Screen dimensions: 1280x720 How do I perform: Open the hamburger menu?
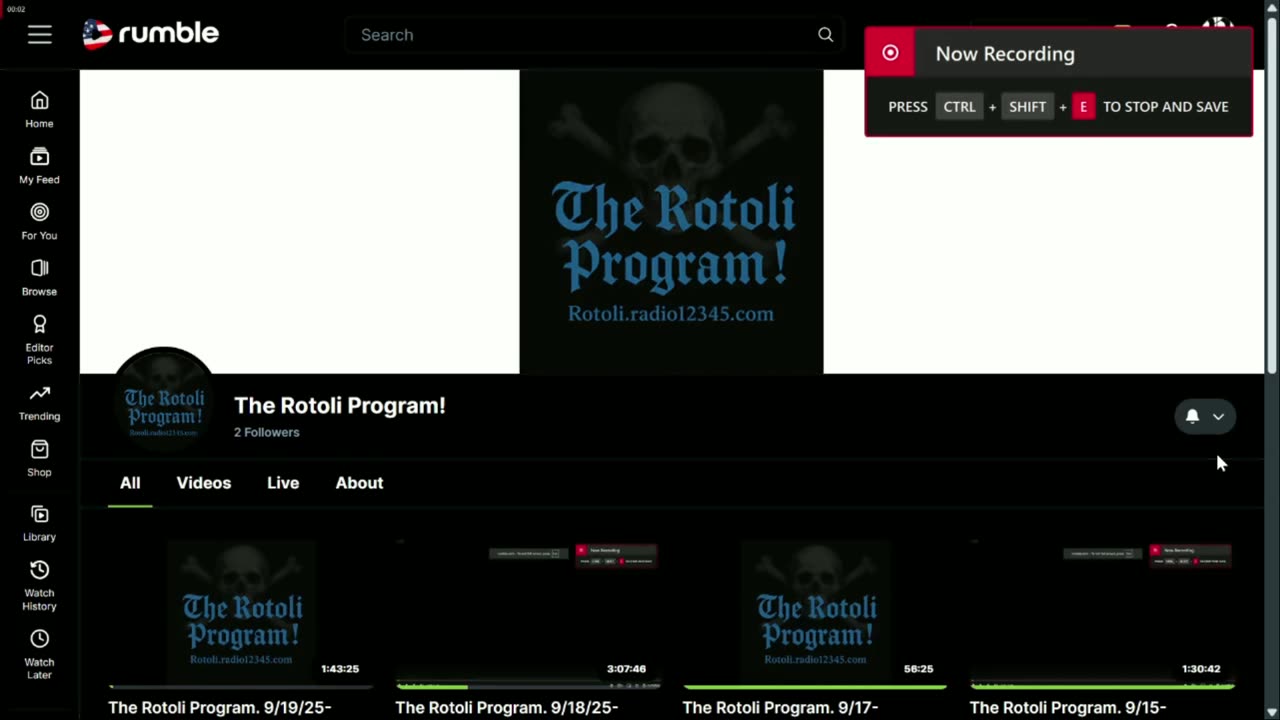coord(39,35)
